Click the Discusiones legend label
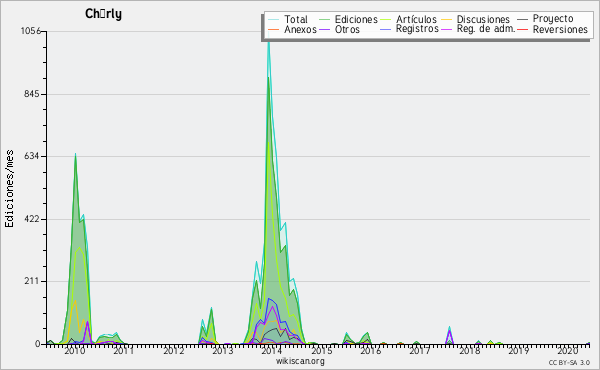Screen dimensions: 600x370 483,19
